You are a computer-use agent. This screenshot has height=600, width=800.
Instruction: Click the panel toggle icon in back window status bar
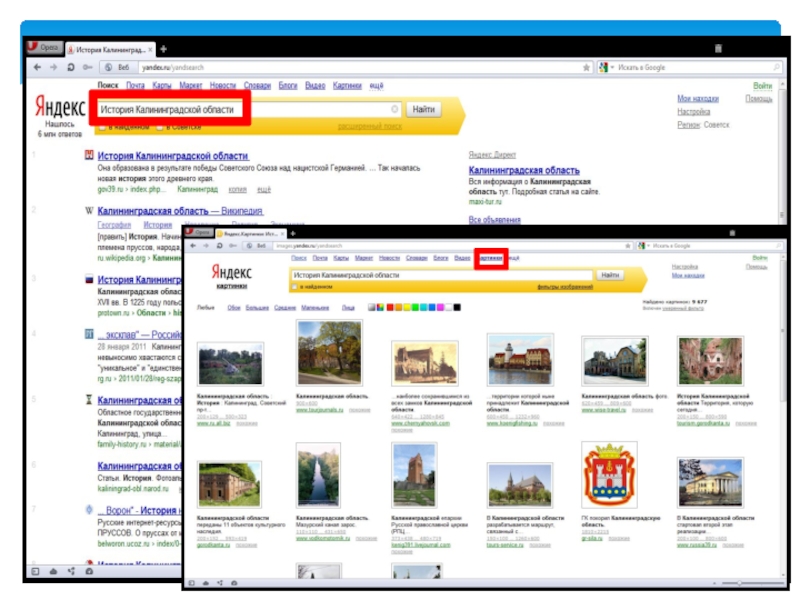36,571
